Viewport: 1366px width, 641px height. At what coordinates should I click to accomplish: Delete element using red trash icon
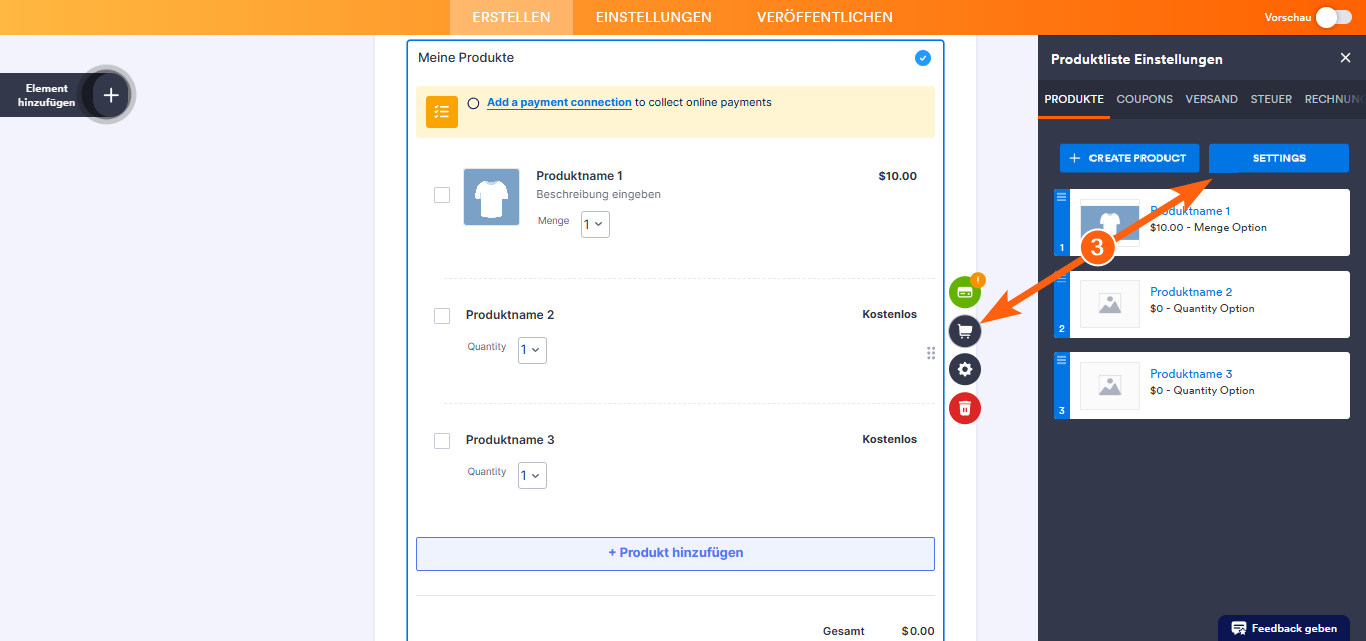click(x=965, y=408)
